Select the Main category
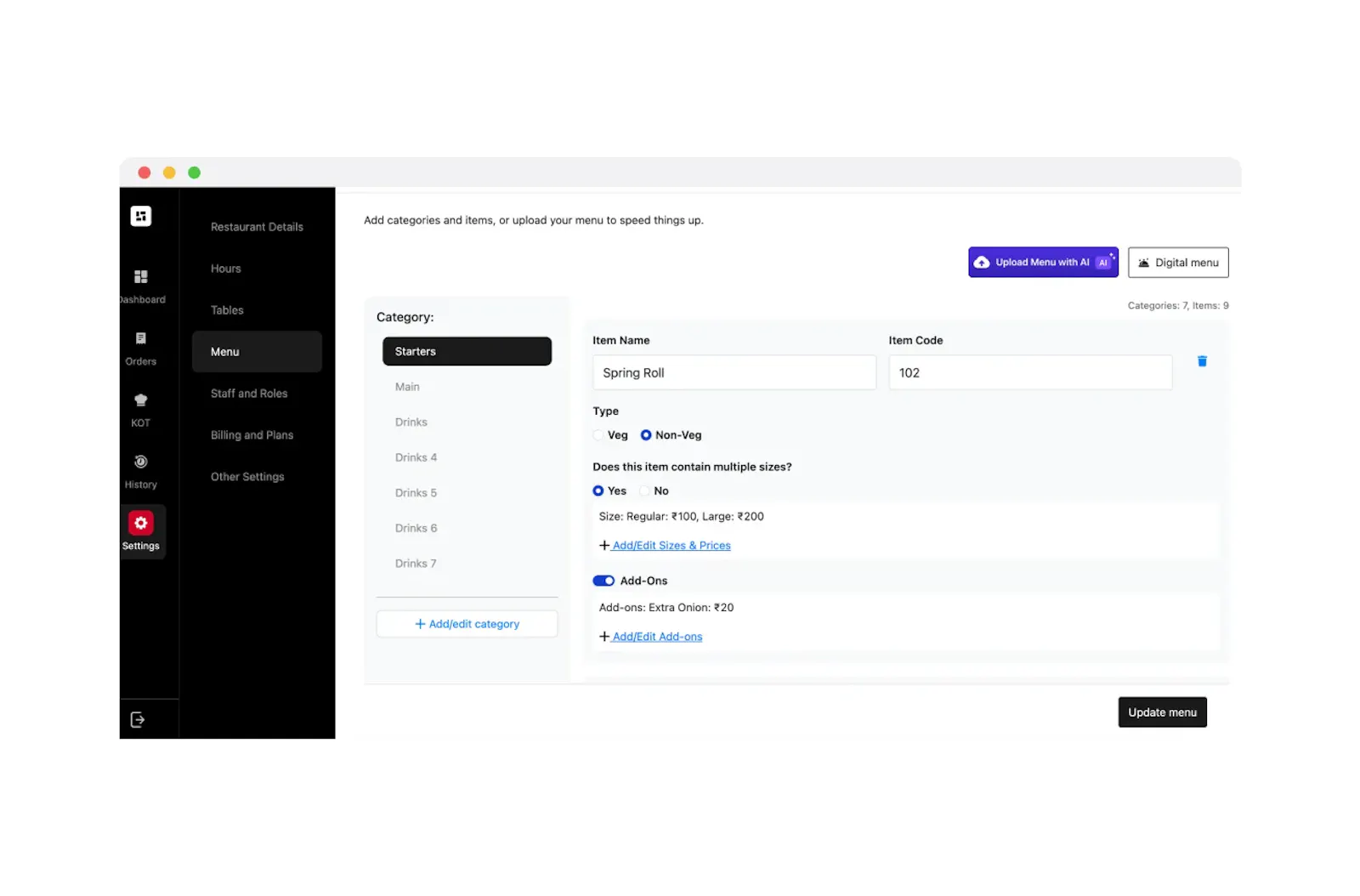The height and width of the screenshot is (896, 1360). click(x=467, y=387)
